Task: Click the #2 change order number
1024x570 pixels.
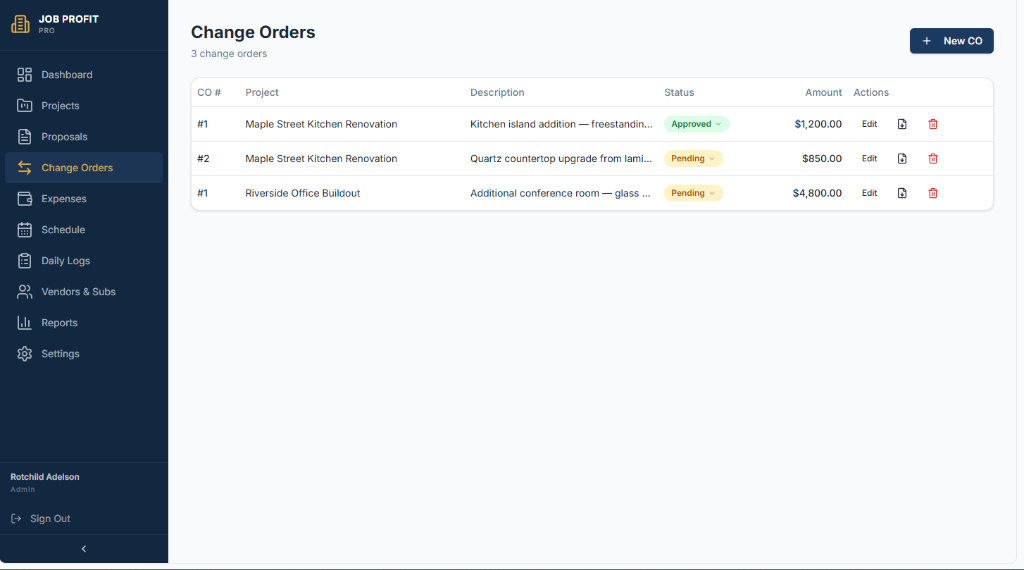Action: [x=203, y=159]
